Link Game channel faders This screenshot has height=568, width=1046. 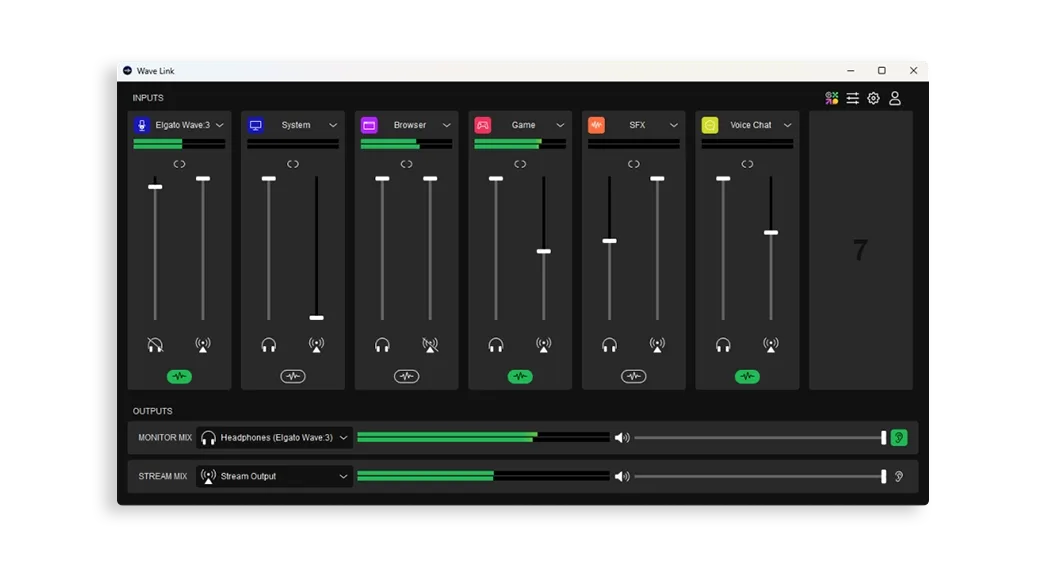pyautogui.click(x=520, y=164)
